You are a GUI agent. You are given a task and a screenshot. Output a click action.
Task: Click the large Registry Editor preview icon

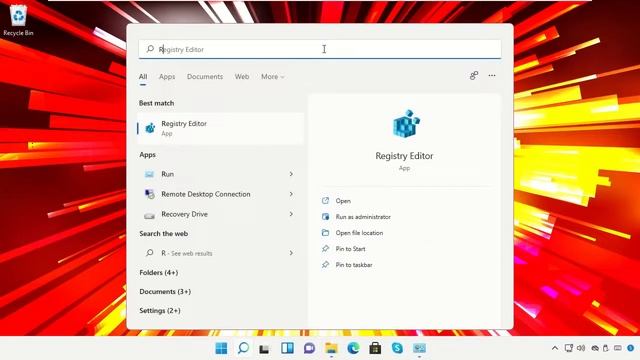(405, 124)
